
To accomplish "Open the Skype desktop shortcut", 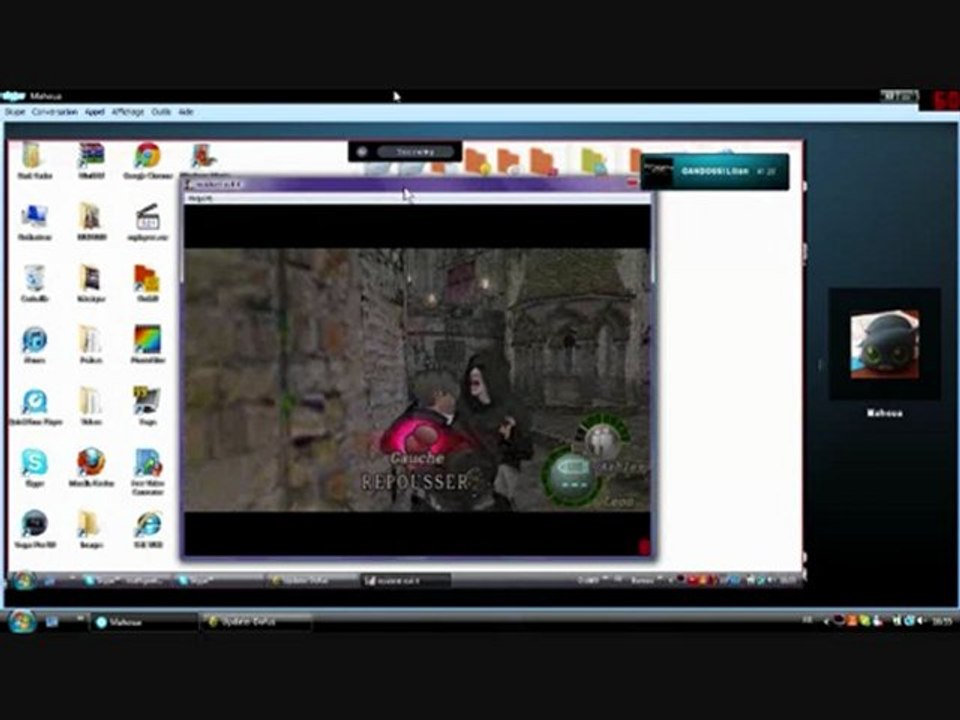I will [x=34, y=468].
